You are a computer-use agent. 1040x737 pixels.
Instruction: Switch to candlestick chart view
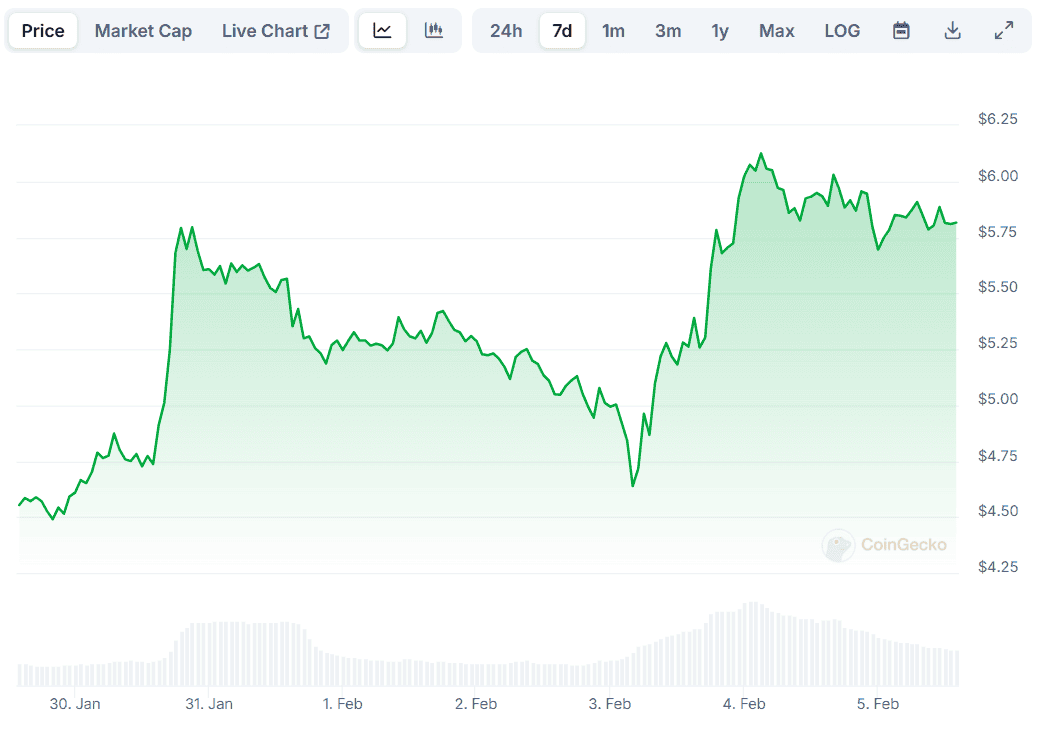(434, 31)
